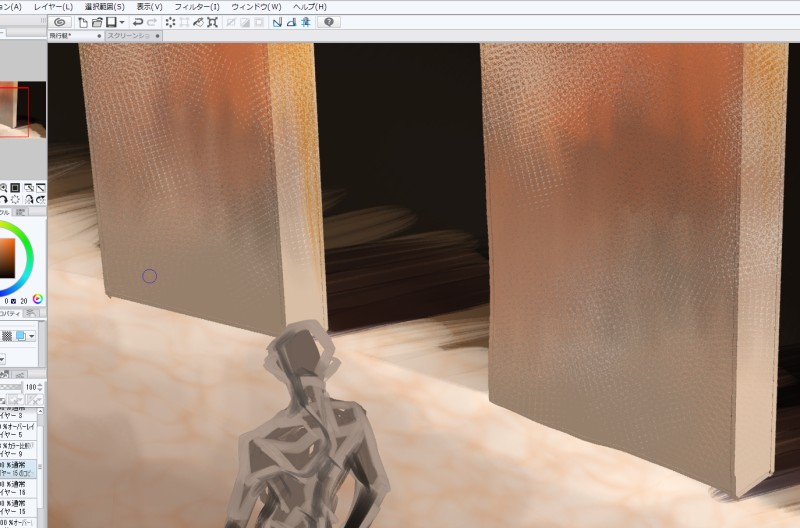Click the fit-to-screen navigator icon

tap(15, 188)
